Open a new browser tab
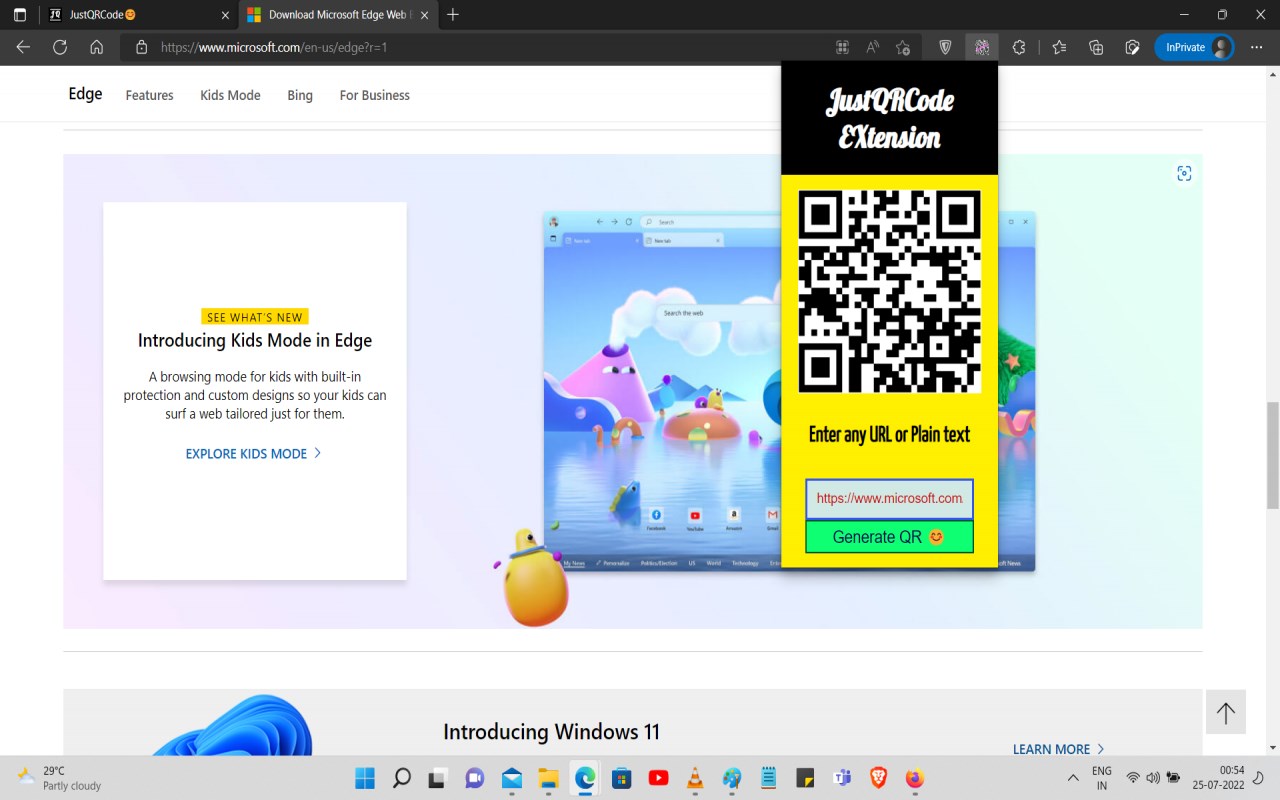The width and height of the screenshot is (1280, 800). (x=453, y=15)
